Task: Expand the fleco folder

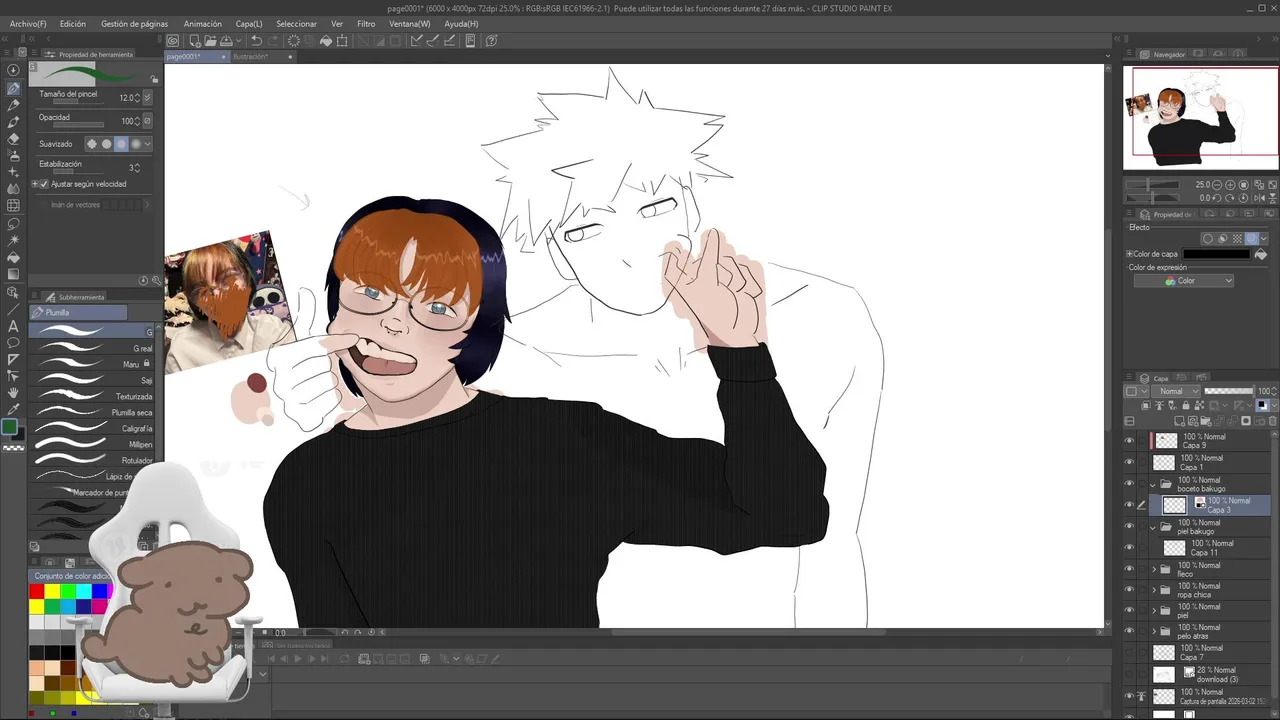Action: [x=1153, y=569]
